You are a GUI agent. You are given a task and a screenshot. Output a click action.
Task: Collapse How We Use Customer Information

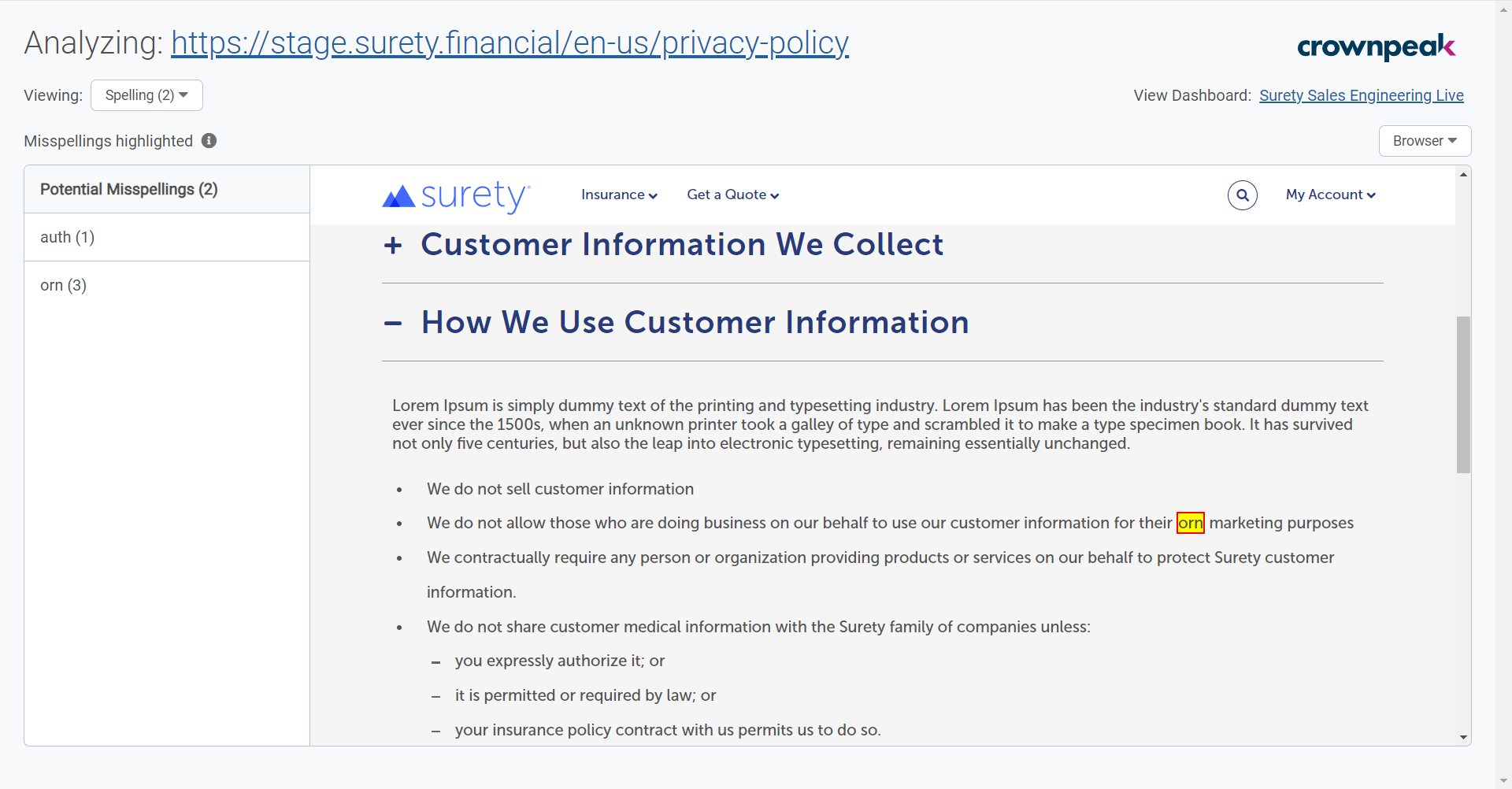click(393, 323)
